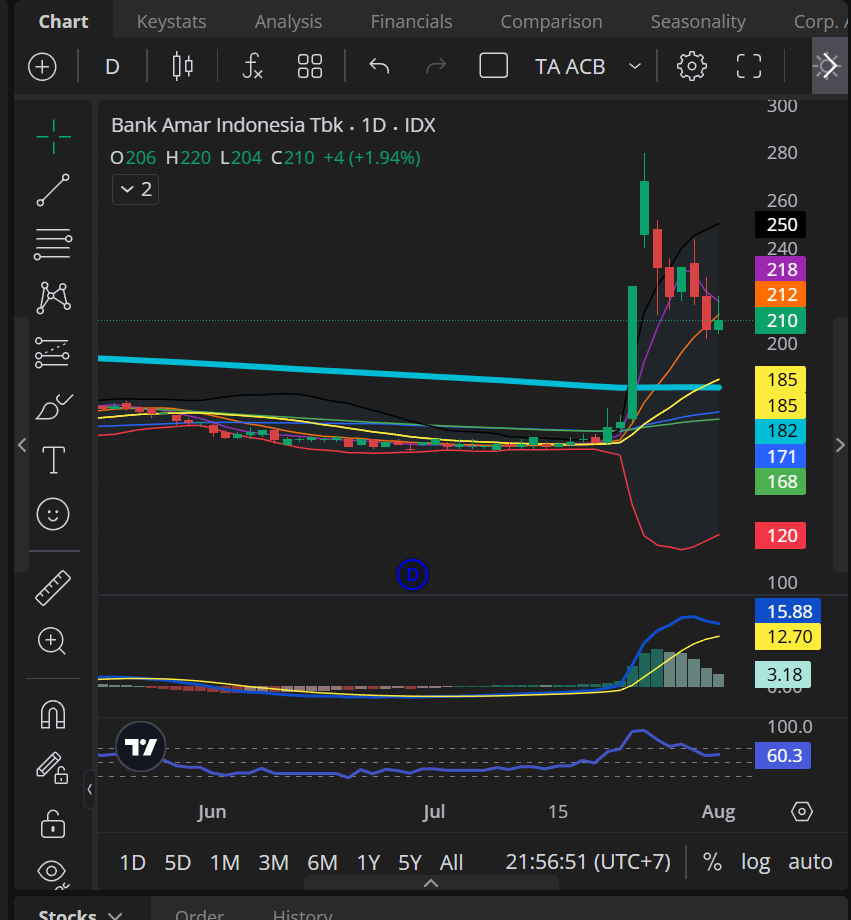Set time range to 1D
This screenshot has width=851, height=920.
pyautogui.click(x=133, y=862)
